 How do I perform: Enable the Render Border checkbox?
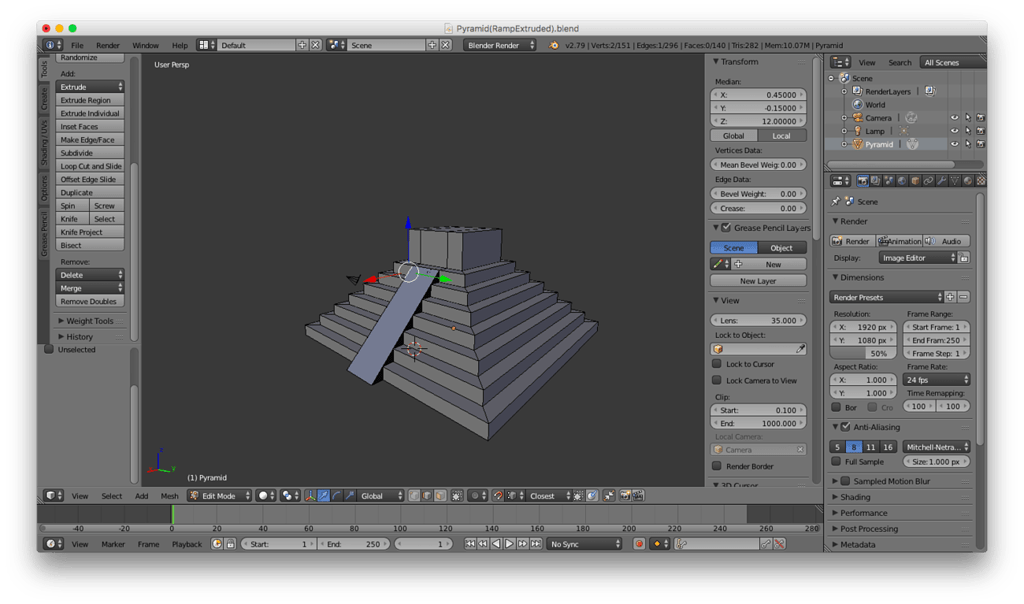(716, 466)
